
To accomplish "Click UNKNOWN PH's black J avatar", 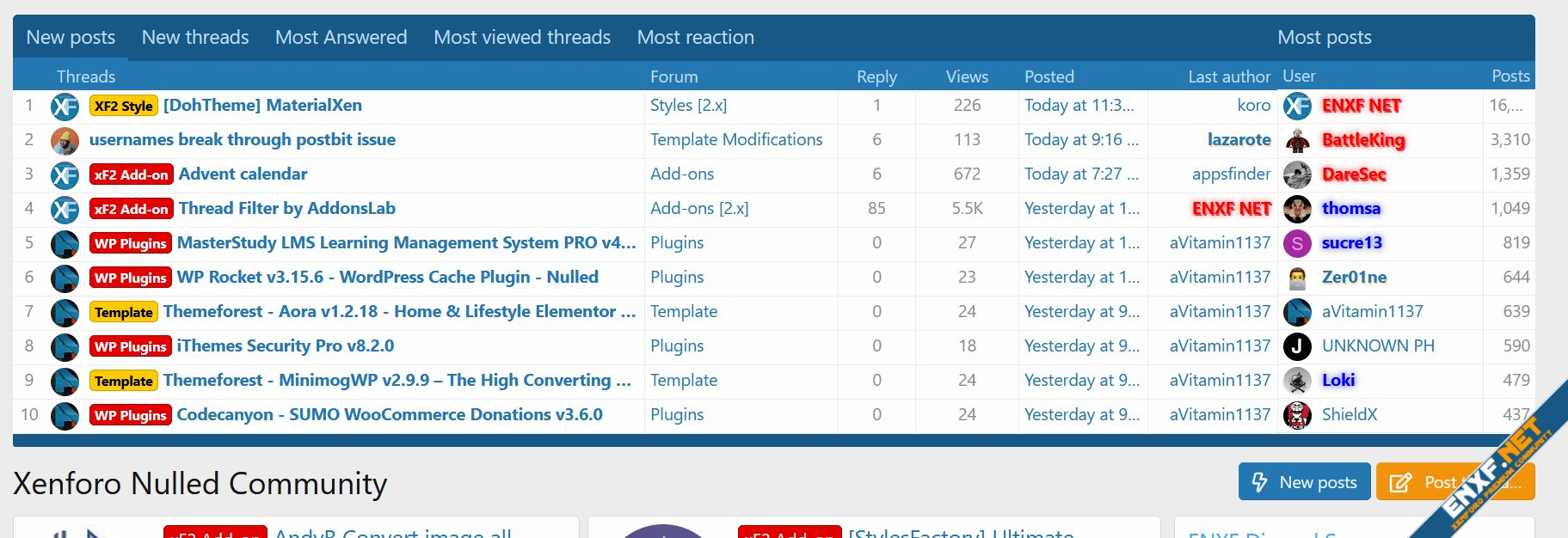I will tap(1297, 347).
